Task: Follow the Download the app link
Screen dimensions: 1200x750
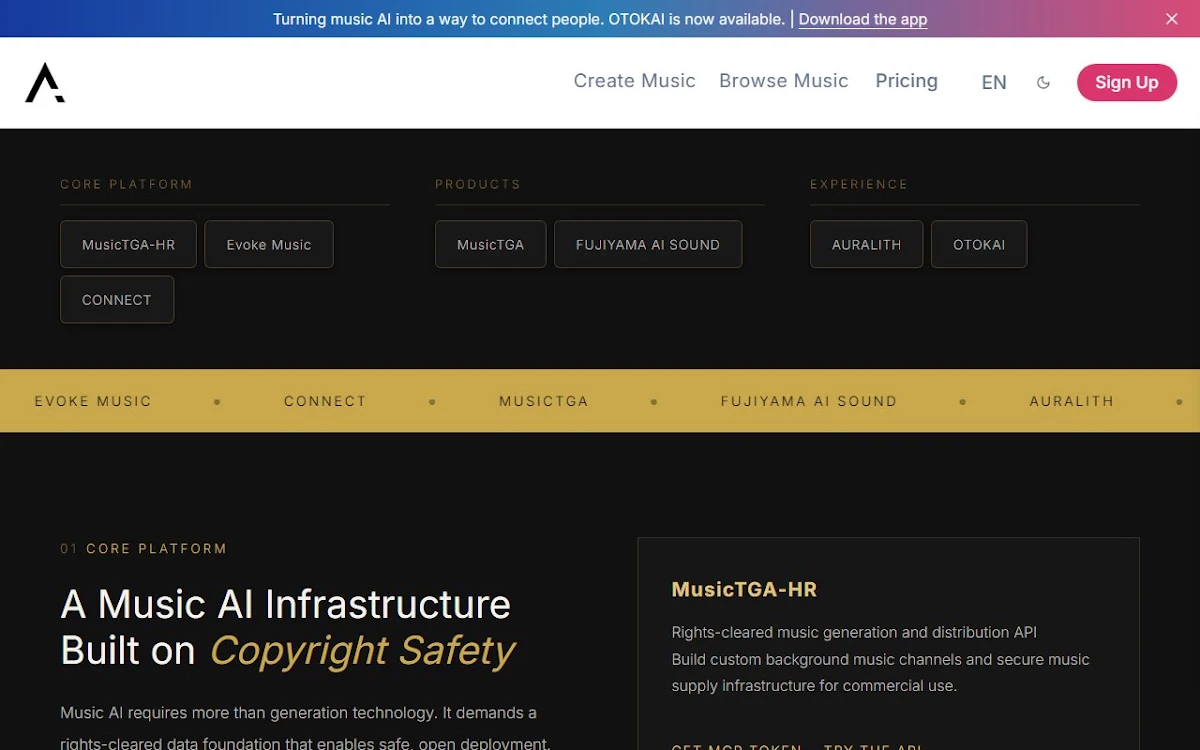Action: point(863,19)
